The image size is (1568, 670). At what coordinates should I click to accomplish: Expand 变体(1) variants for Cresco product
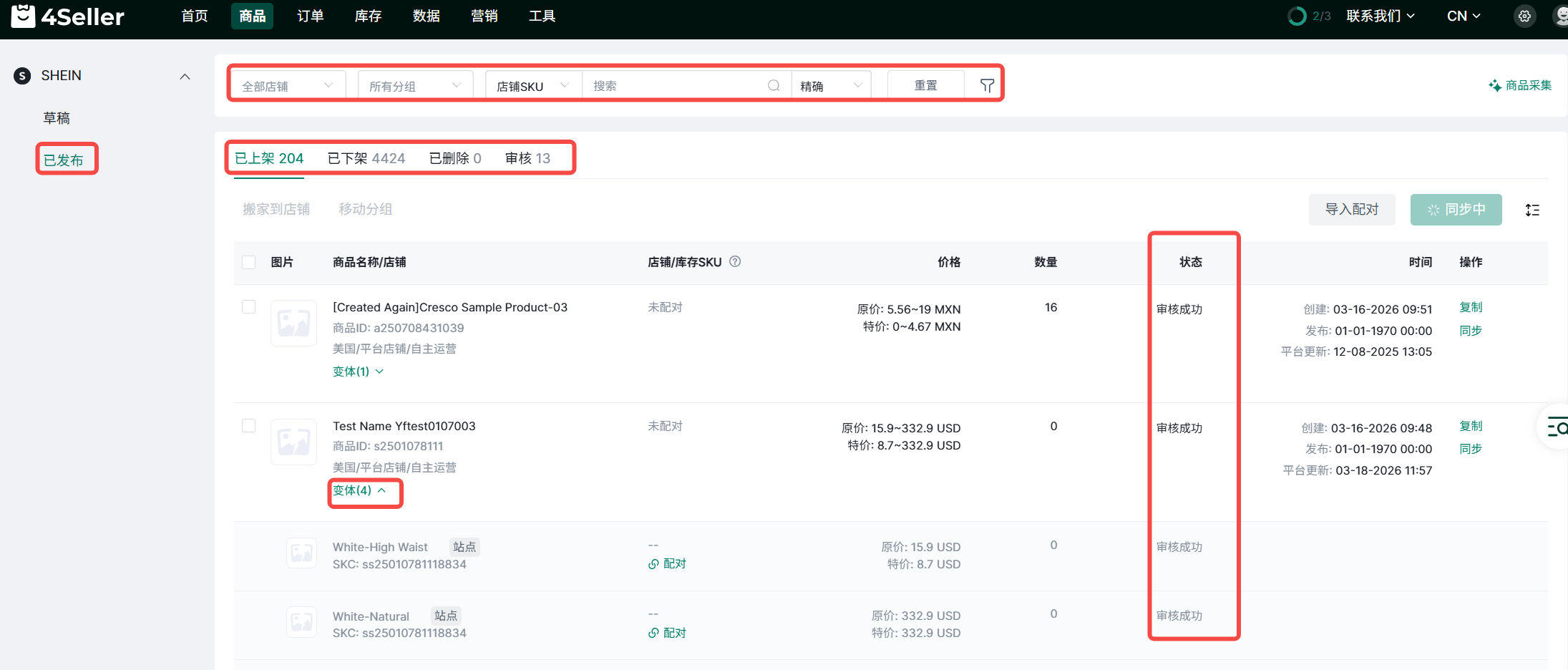click(x=358, y=372)
